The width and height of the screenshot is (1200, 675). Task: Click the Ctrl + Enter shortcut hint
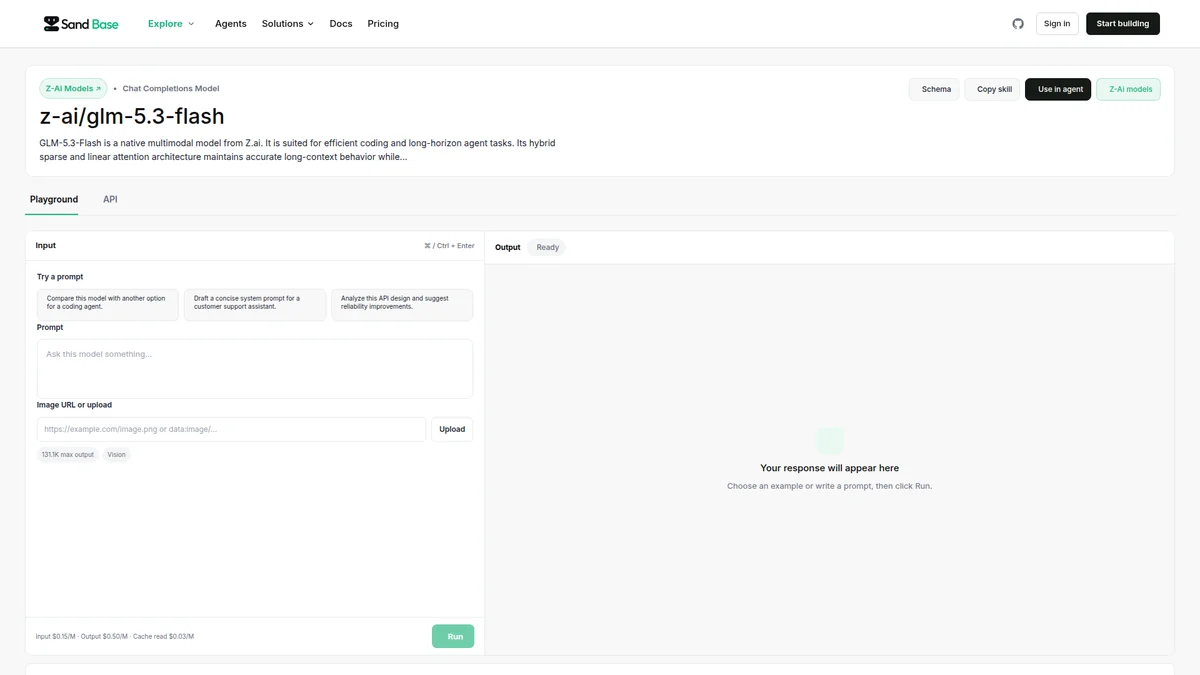click(x=449, y=245)
